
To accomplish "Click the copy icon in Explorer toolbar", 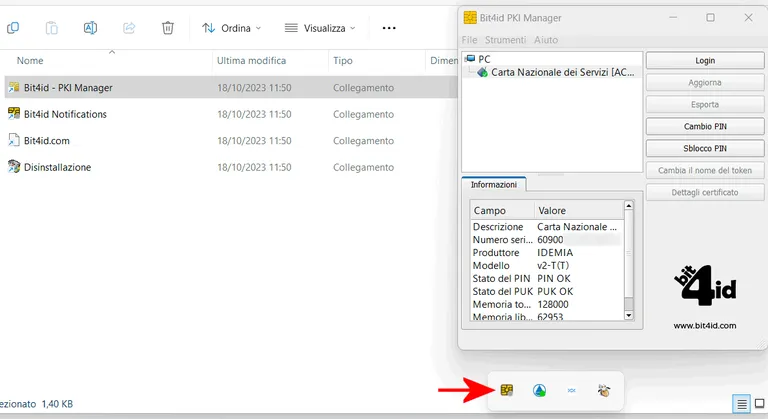I will pyautogui.click(x=13, y=28).
